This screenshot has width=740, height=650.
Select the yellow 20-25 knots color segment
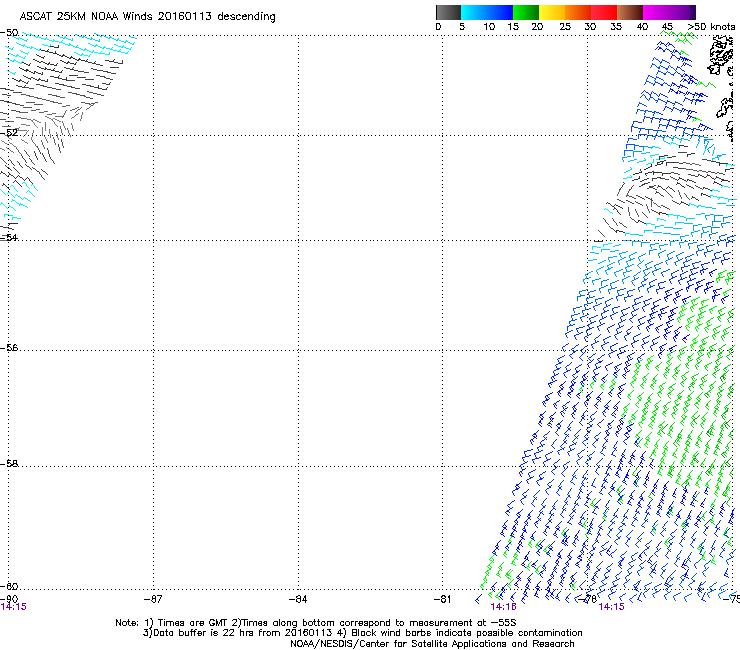tap(552, 12)
